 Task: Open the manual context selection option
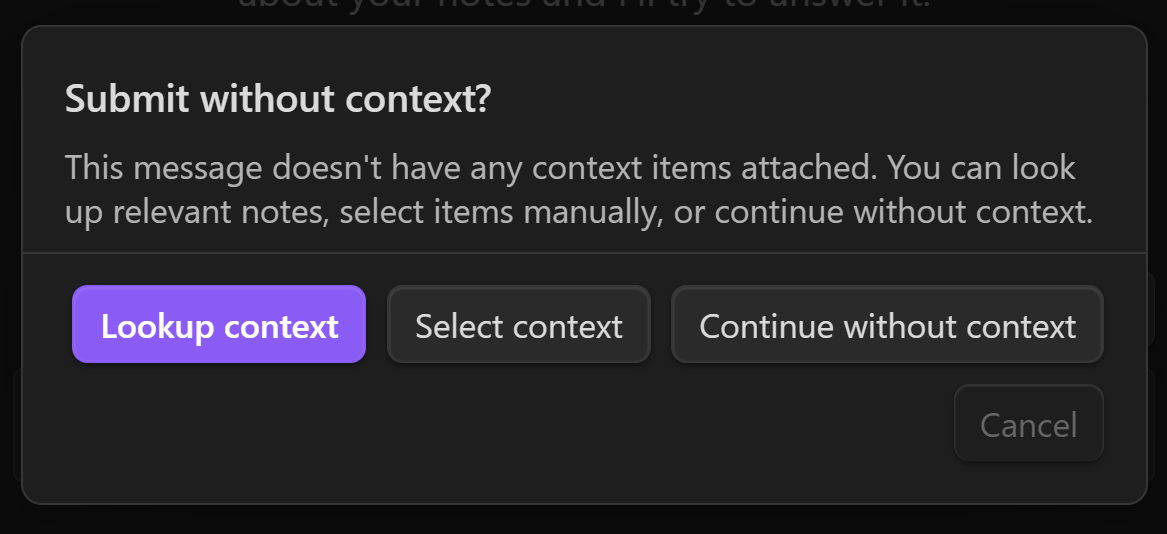coord(519,325)
